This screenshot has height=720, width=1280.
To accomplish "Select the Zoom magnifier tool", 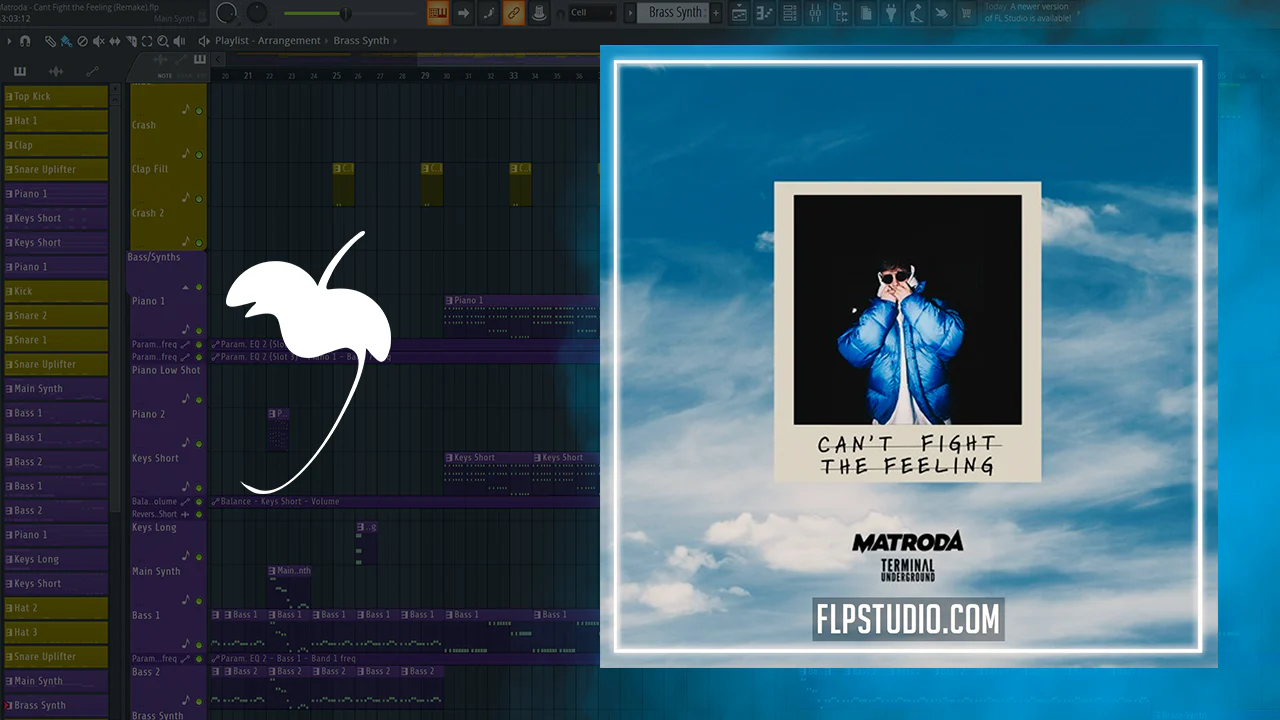I will tap(163, 41).
